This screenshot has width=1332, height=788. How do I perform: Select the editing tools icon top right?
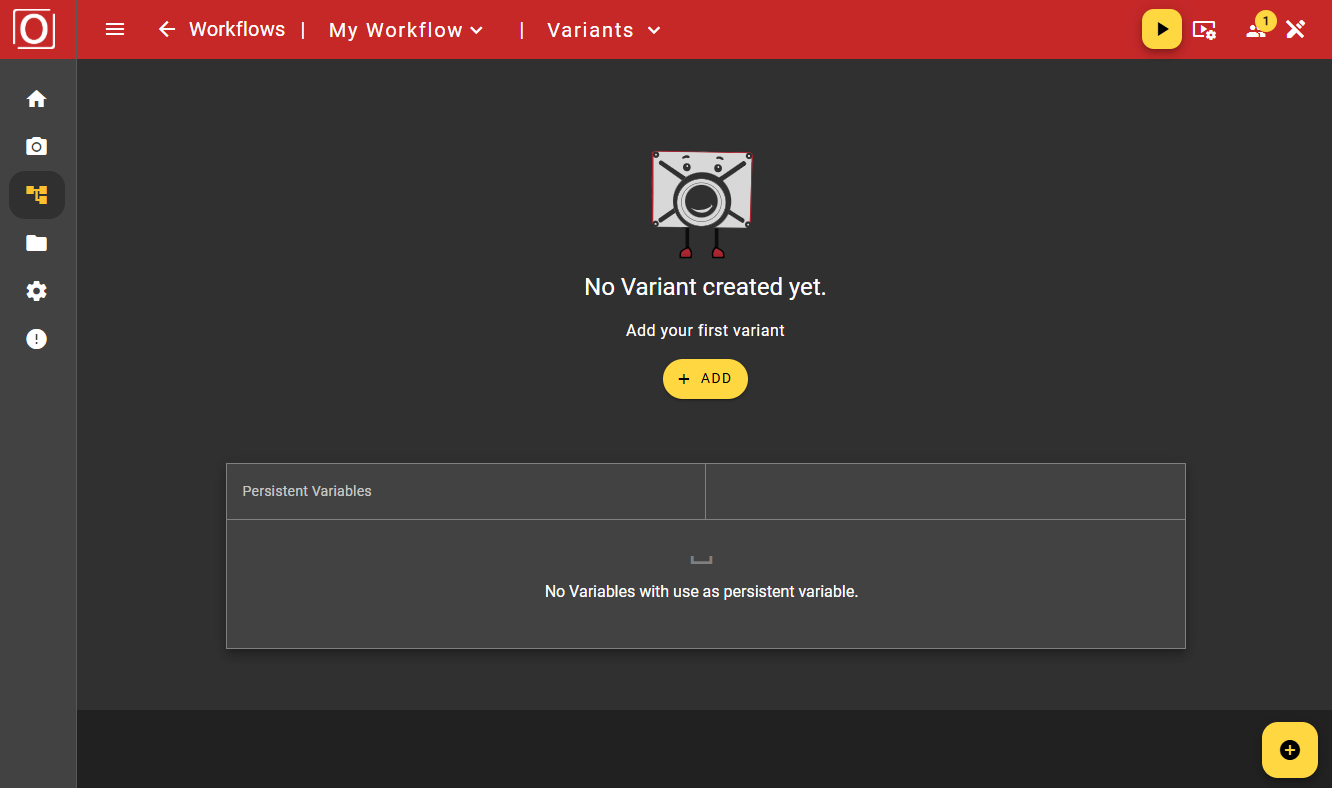pyautogui.click(x=1296, y=29)
